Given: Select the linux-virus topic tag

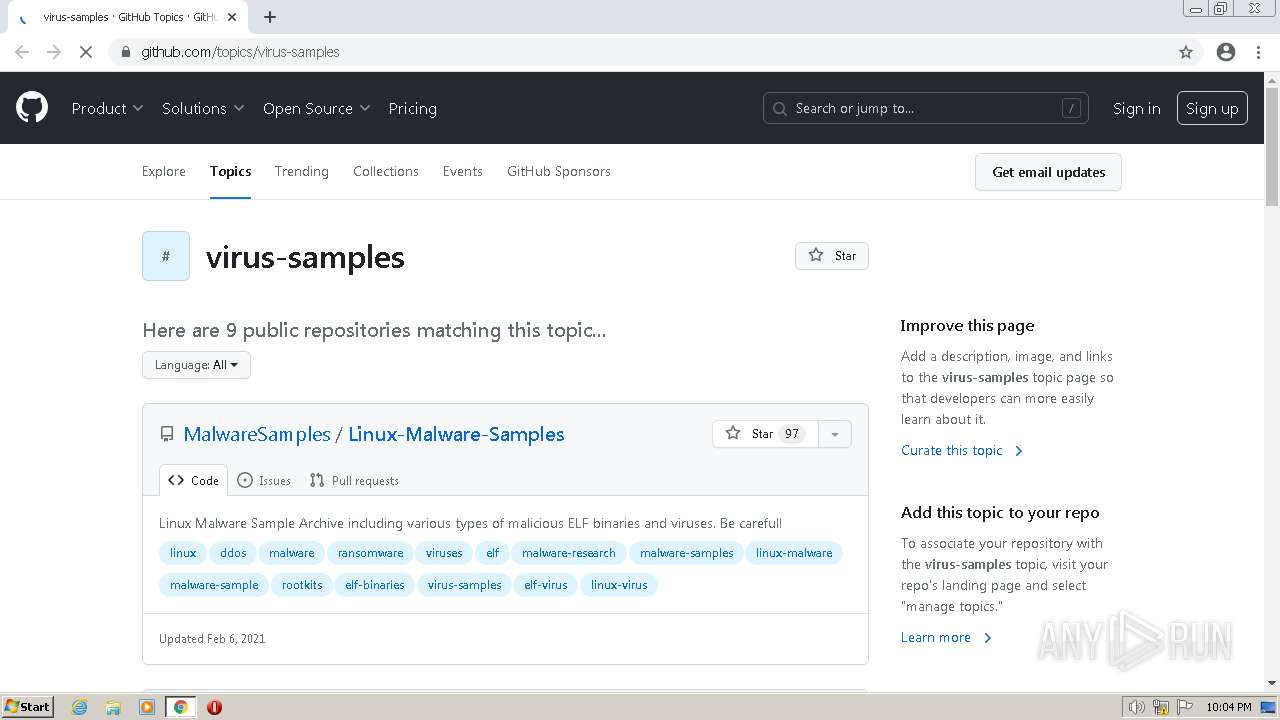Looking at the screenshot, I should [x=619, y=585].
